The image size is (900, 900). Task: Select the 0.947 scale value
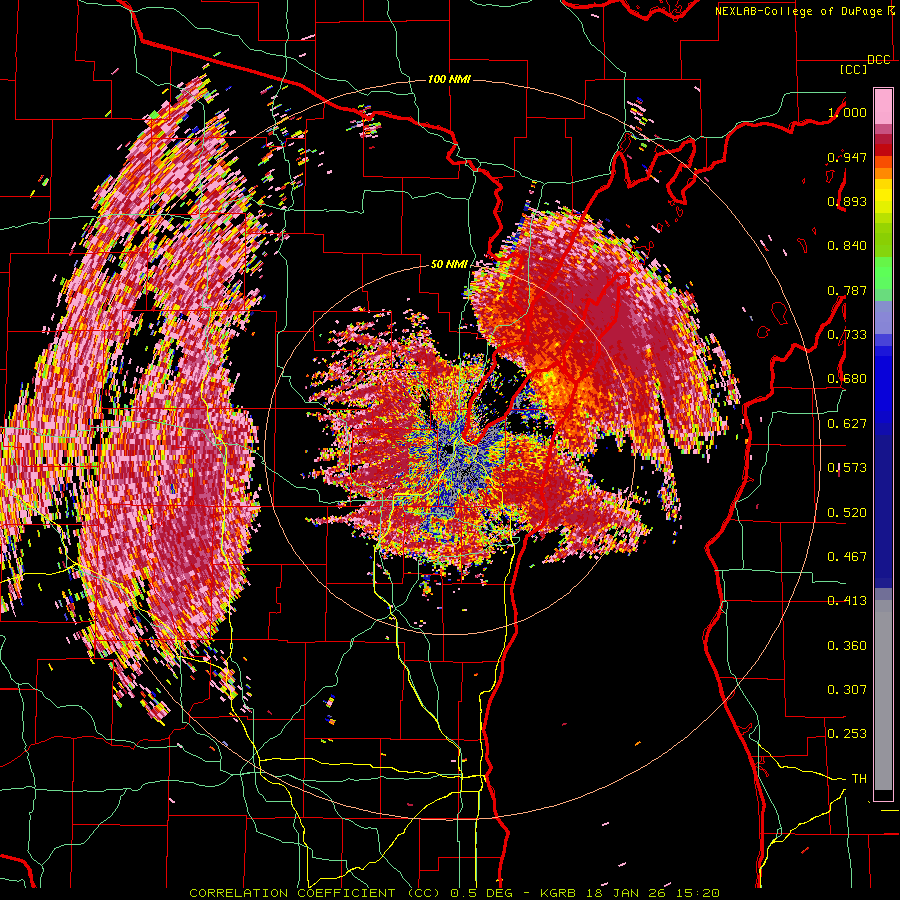click(x=847, y=157)
